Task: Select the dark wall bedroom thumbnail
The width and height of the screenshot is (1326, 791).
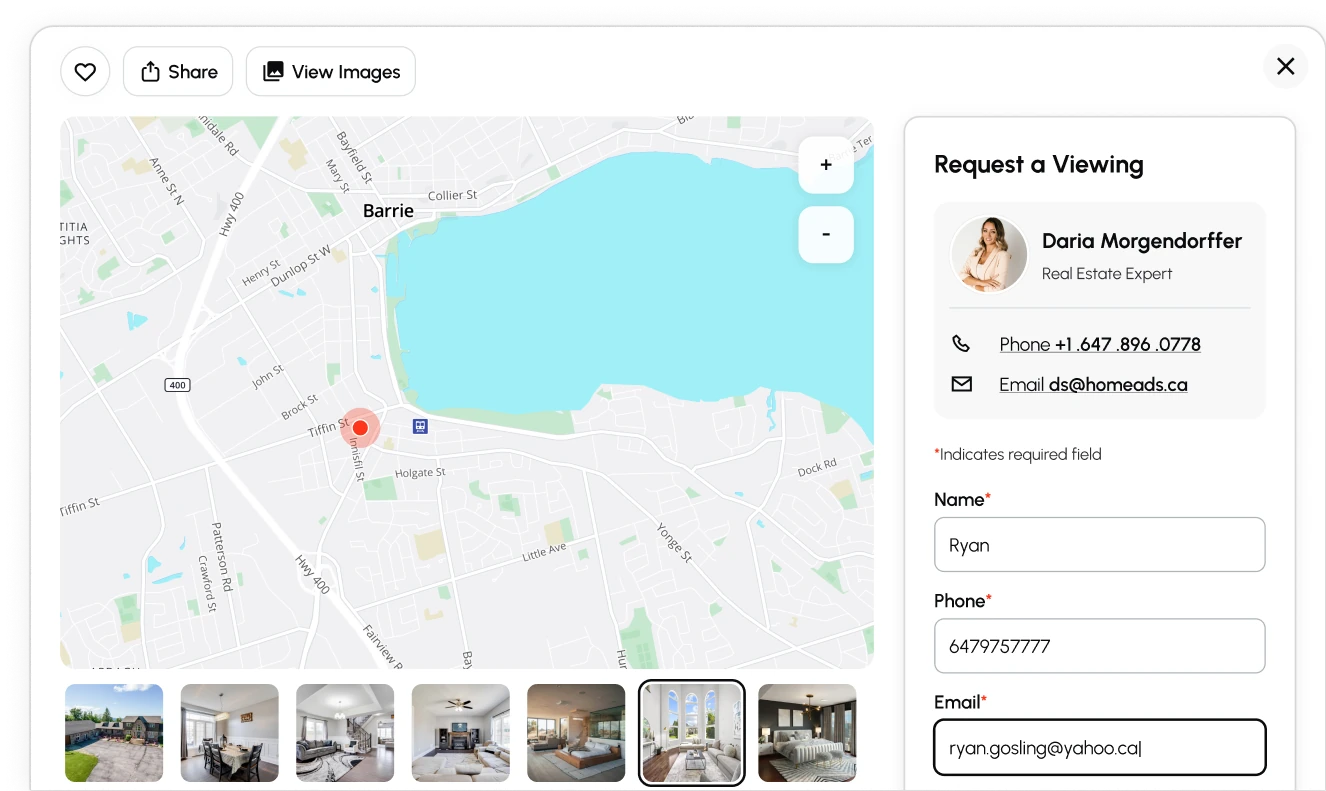Action: [807, 733]
